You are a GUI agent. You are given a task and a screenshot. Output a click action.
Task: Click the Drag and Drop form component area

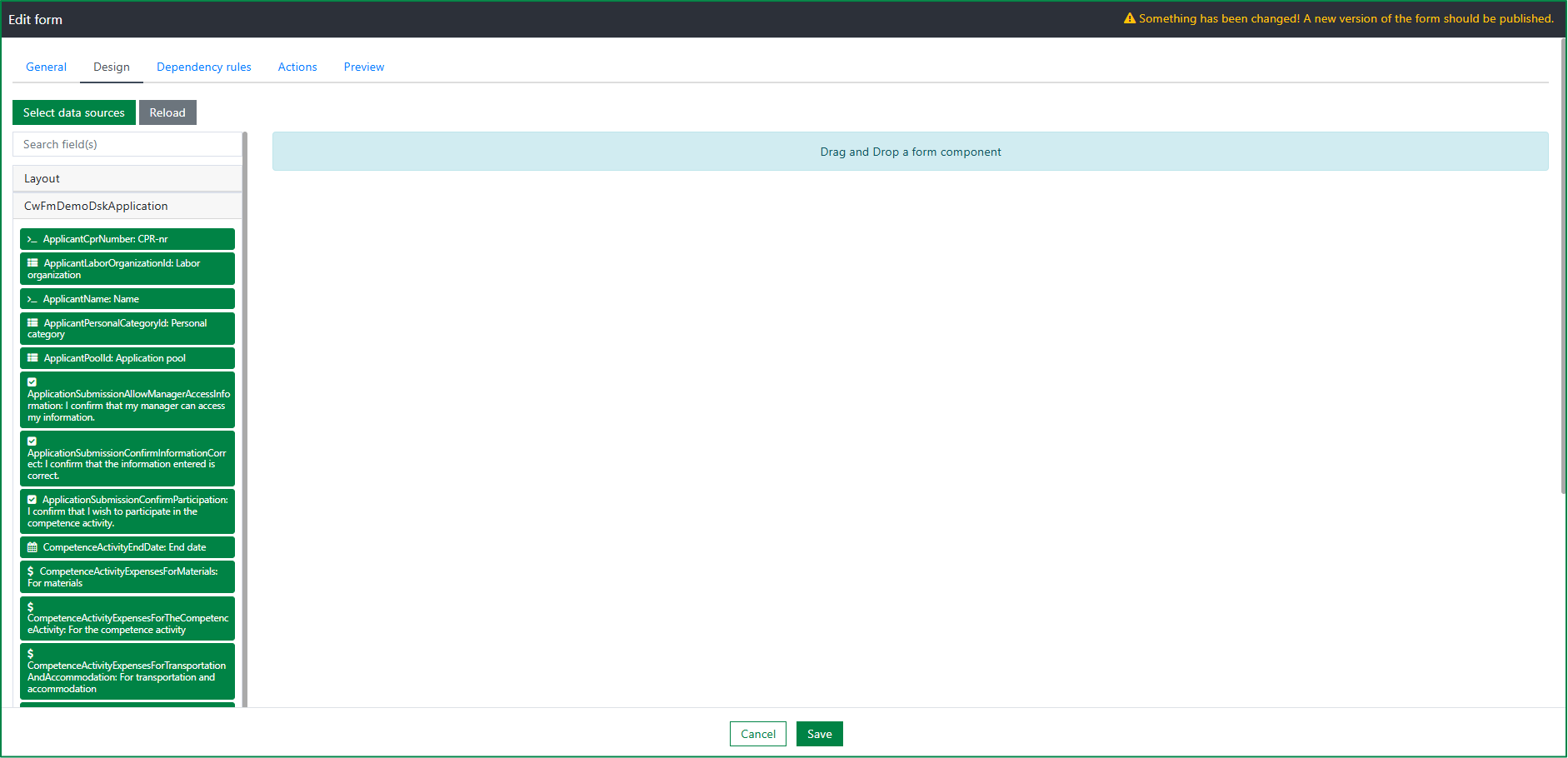pyautogui.click(x=910, y=152)
